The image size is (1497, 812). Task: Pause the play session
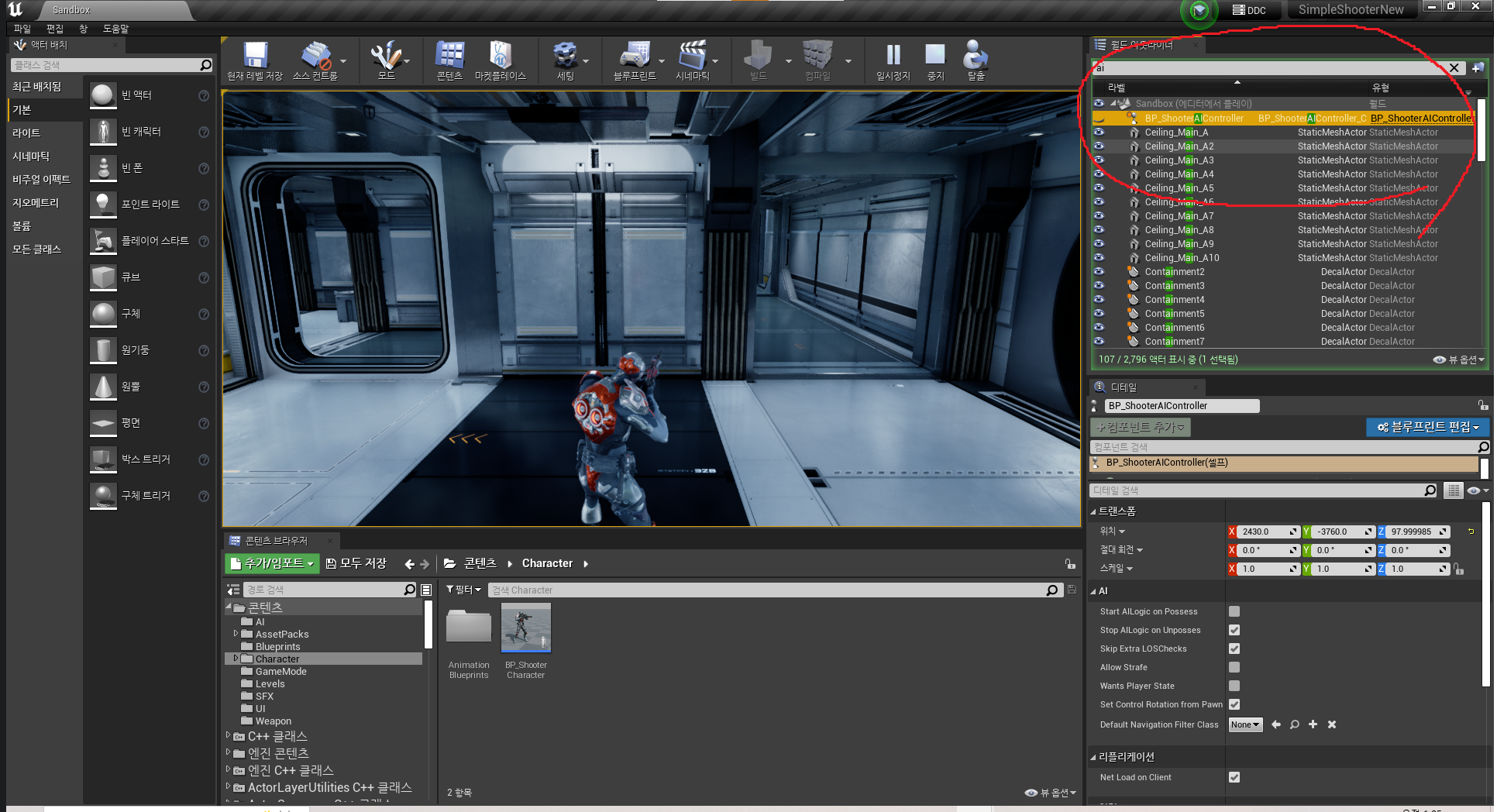893,55
